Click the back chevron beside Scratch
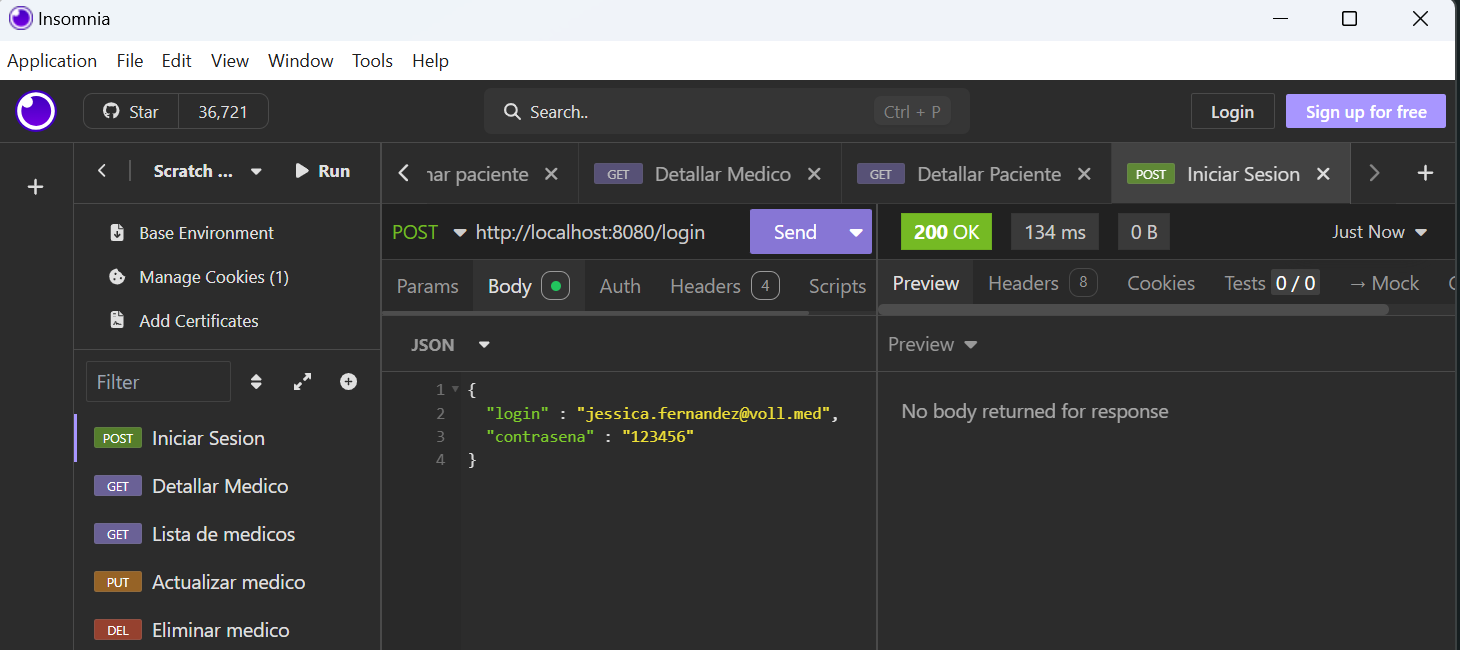This screenshot has width=1460, height=650. (x=102, y=171)
